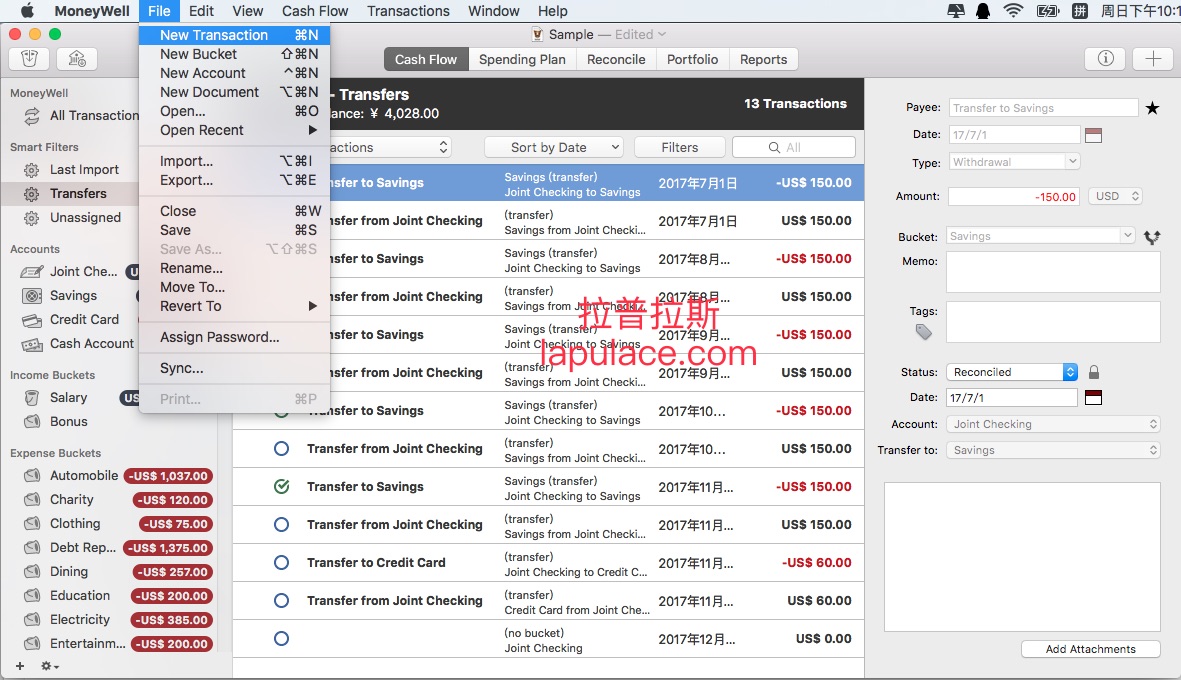Screen dimensions: 1181x680
Task: Click the Wi-Fi status icon
Action: coord(1014,11)
